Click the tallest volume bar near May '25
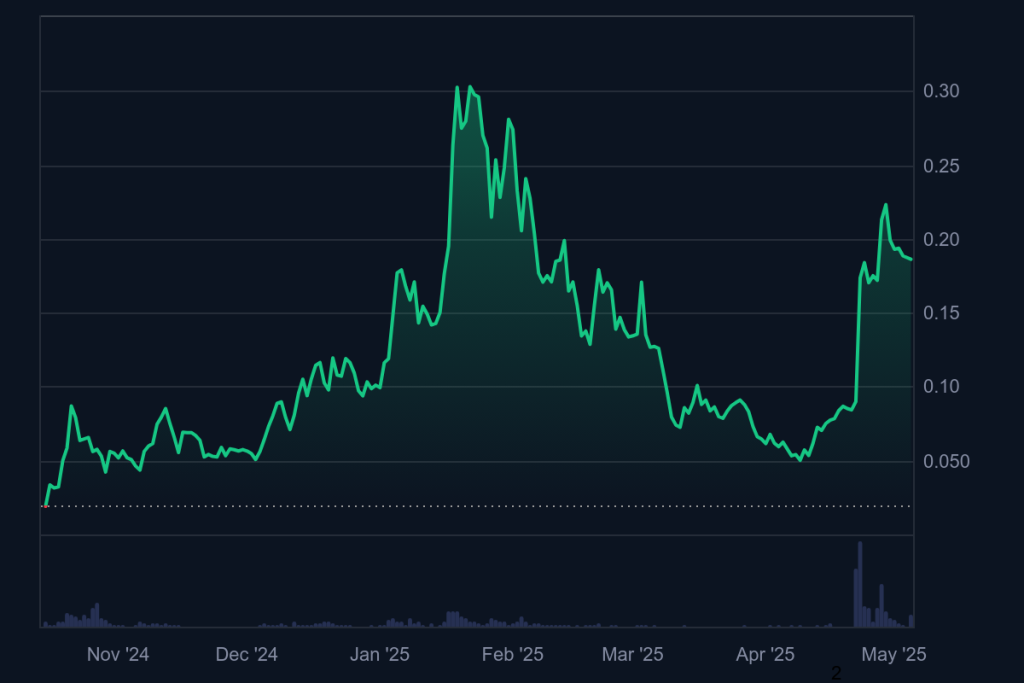Viewport: 1024px width, 683px height. point(860,584)
